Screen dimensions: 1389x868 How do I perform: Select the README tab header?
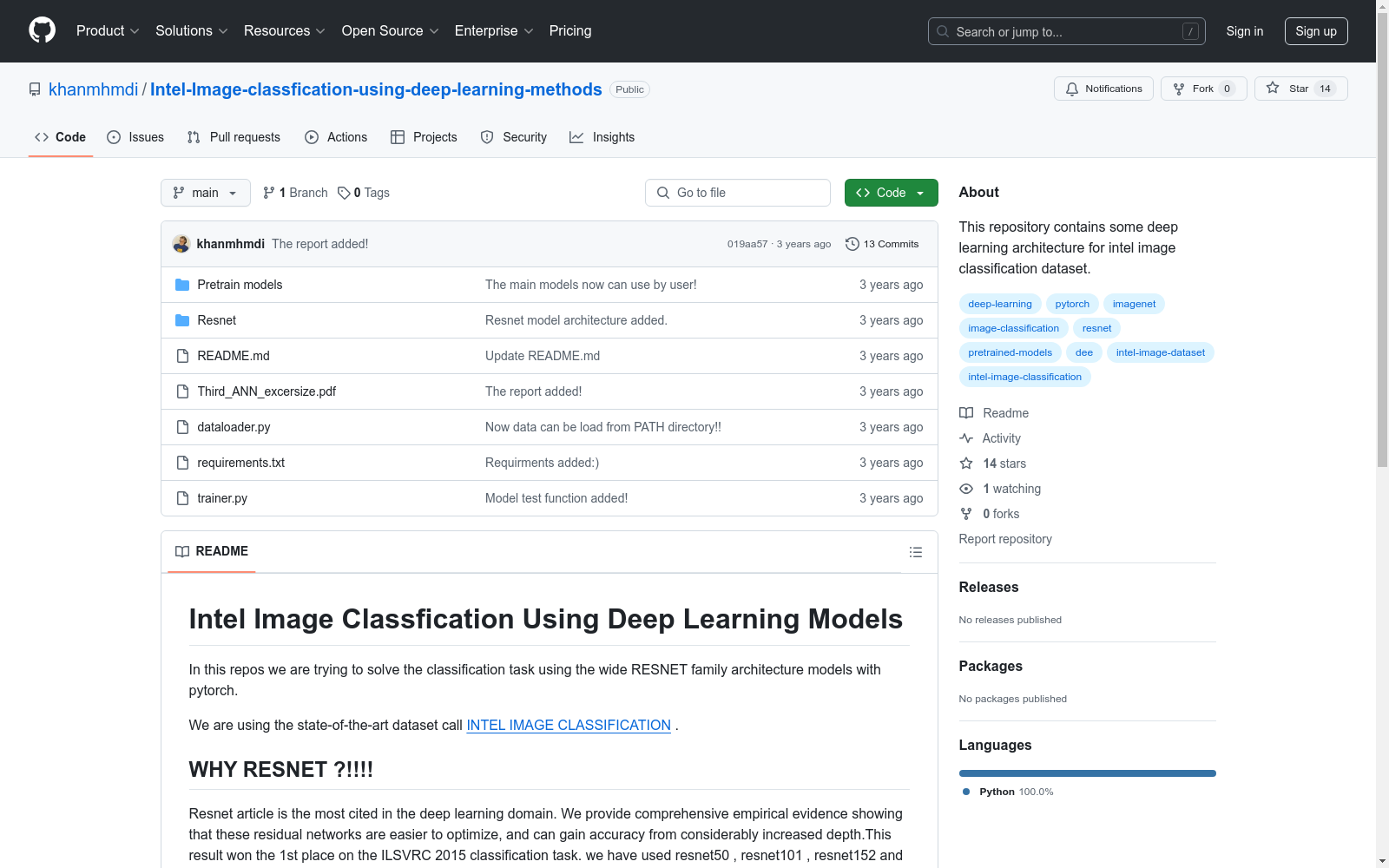tap(212, 551)
